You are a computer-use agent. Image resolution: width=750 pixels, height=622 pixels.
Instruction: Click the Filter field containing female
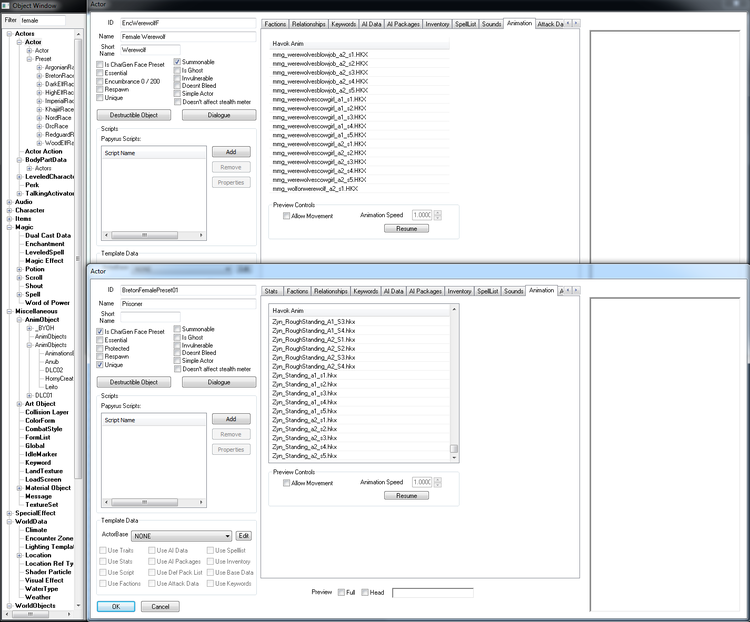42,21
